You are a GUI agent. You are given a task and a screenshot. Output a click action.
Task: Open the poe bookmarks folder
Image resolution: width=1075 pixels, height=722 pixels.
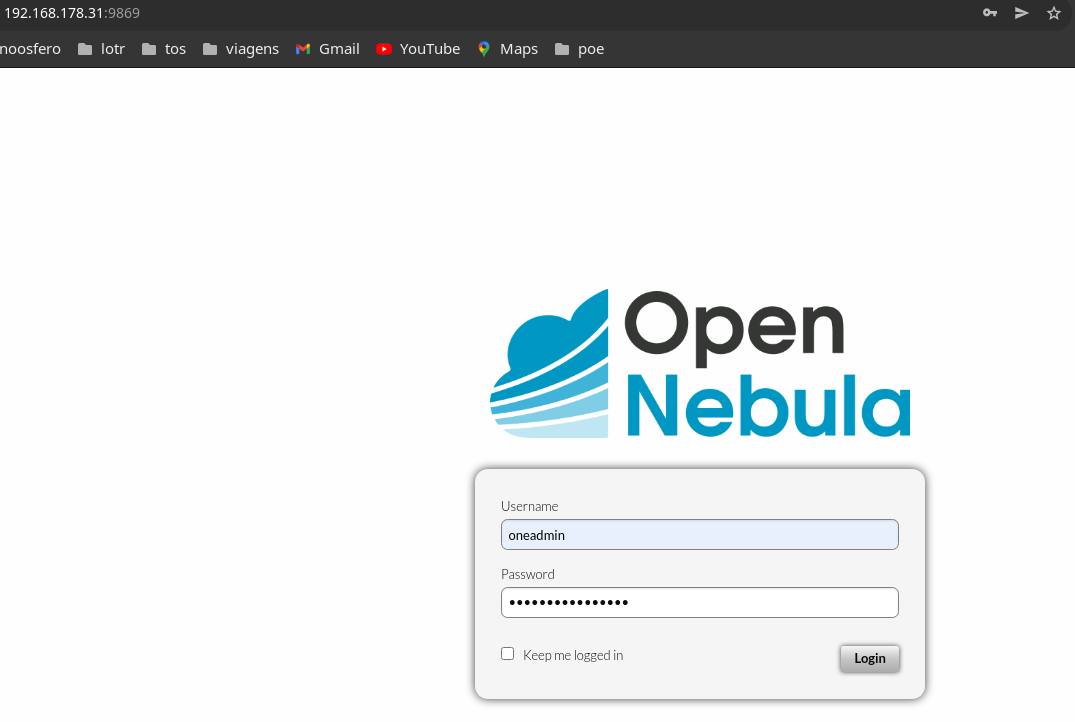point(579,49)
